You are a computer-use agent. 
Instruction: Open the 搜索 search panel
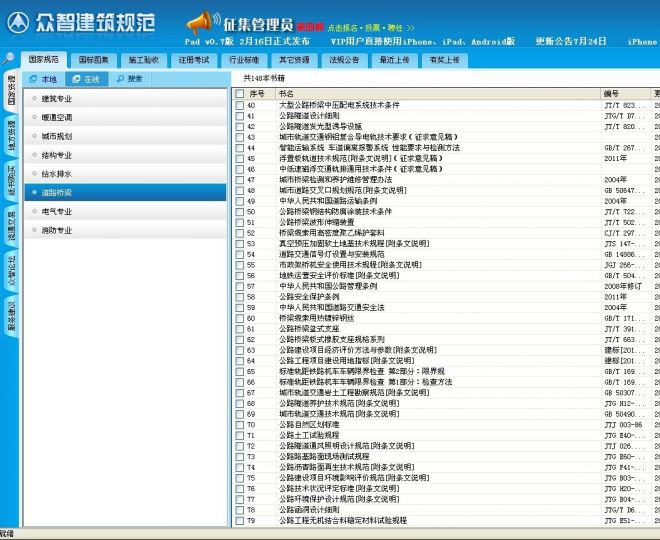click(x=130, y=79)
